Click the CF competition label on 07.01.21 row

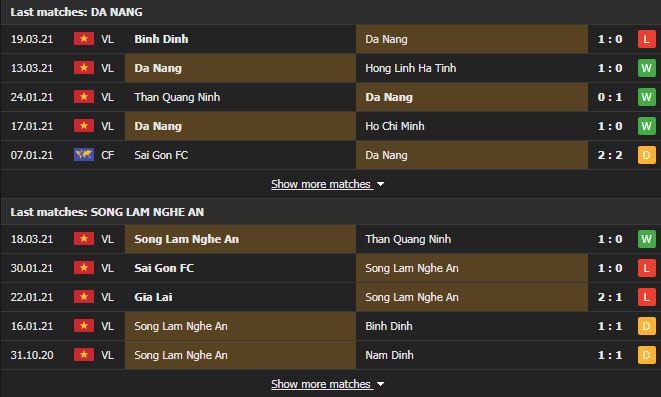107,155
